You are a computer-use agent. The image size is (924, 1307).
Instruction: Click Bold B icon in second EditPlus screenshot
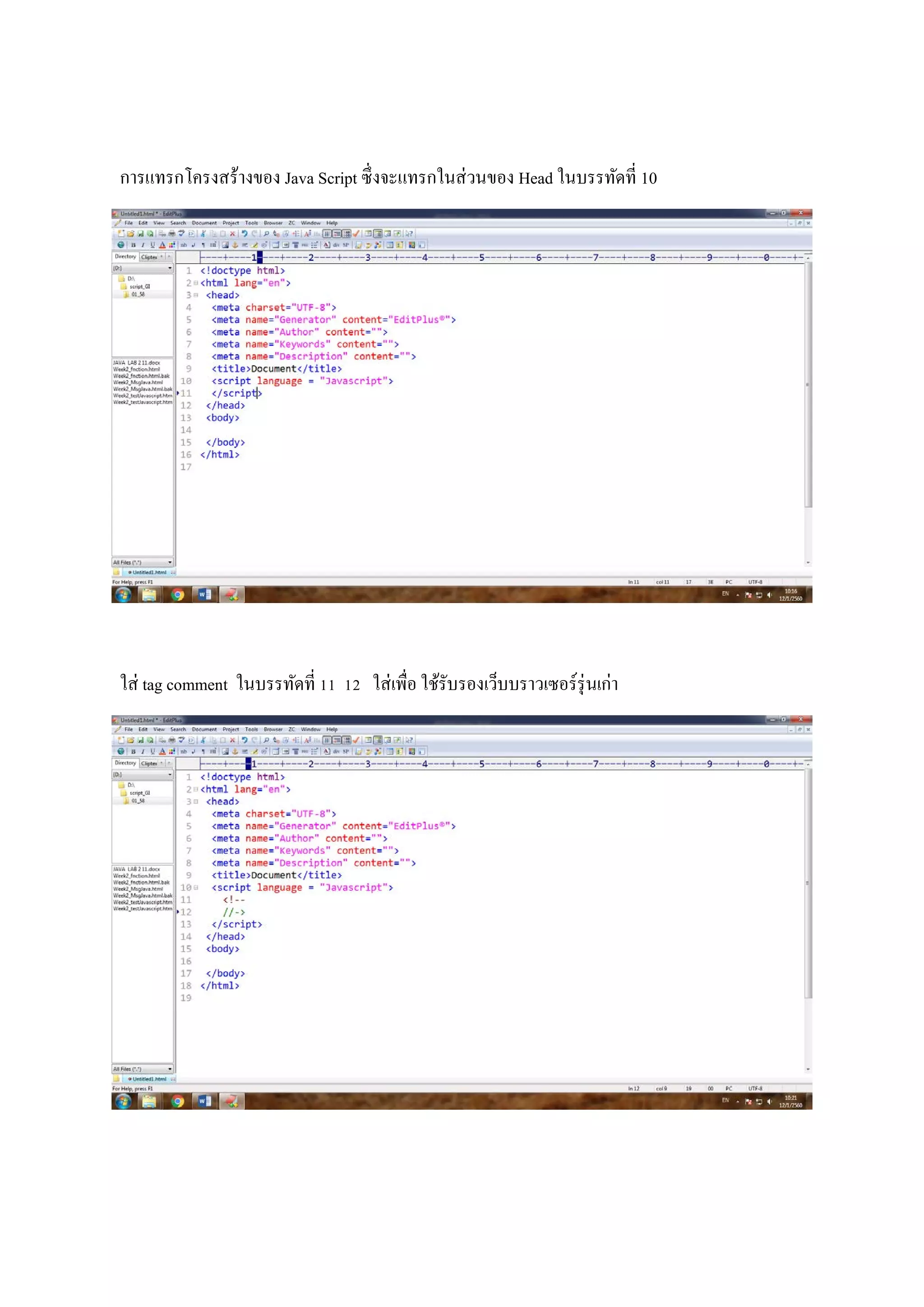pyautogui.click(x=133, y=751)
